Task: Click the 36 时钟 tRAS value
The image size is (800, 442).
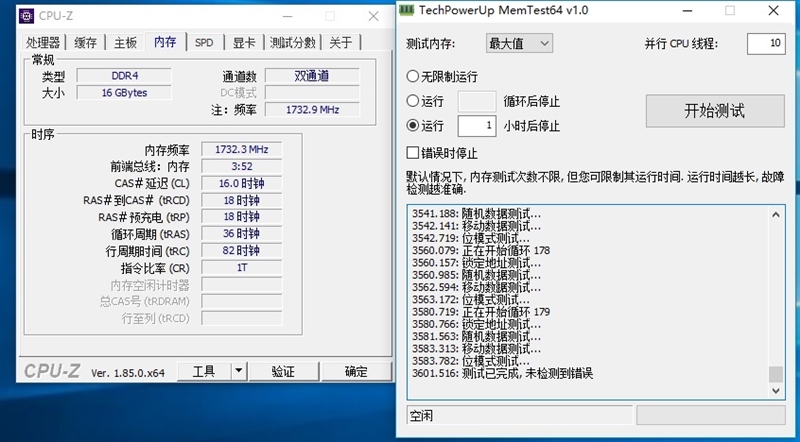Action: (x=241, y=233)
